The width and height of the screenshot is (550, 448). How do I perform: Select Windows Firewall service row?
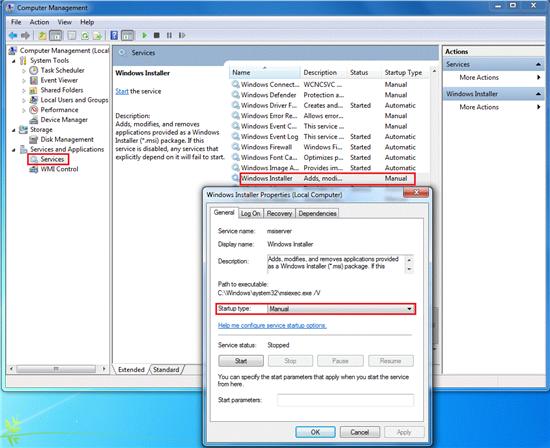coord(329,147)
